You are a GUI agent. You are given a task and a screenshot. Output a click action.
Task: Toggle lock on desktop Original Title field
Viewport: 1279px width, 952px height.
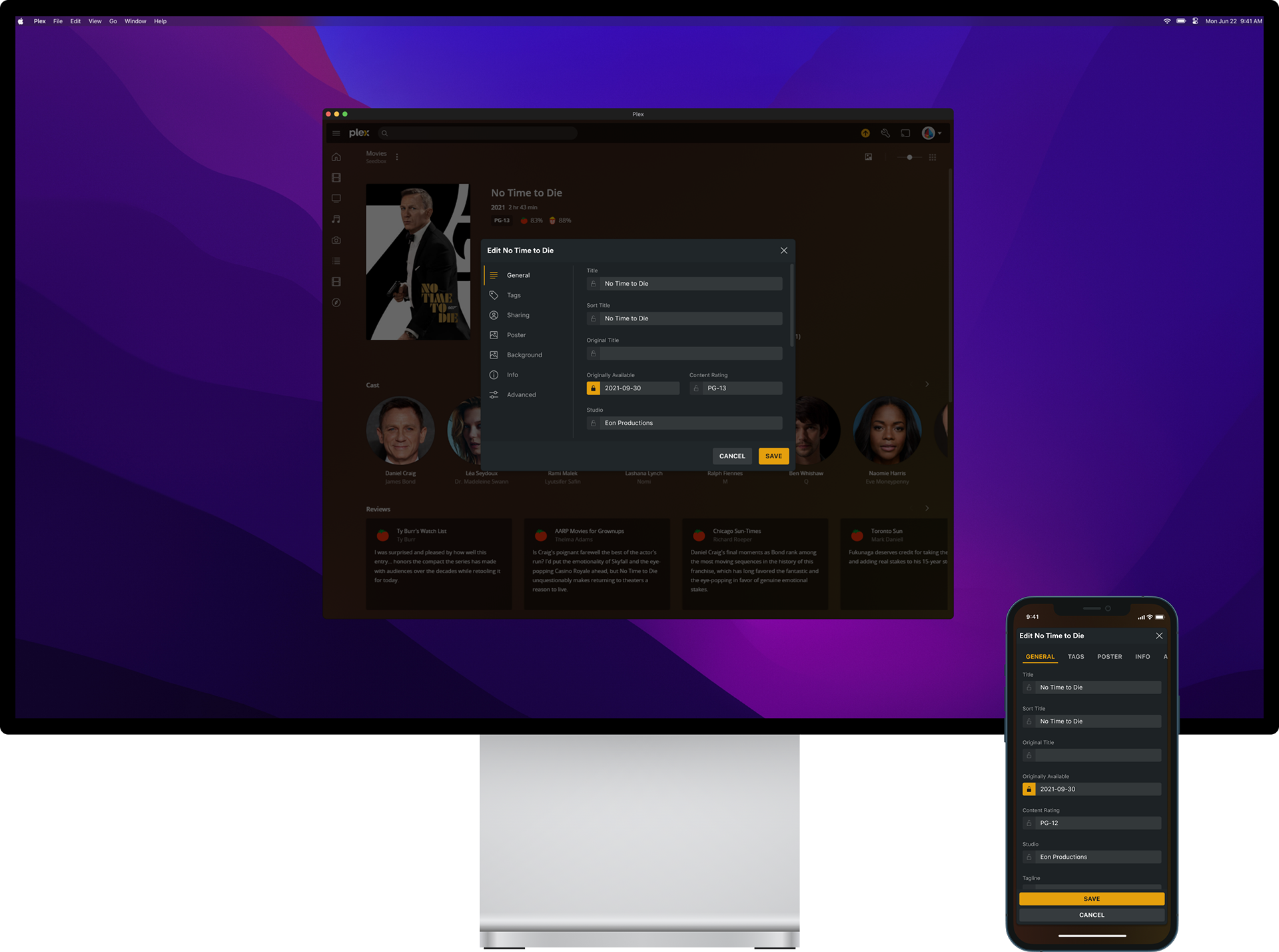(594, 354)
